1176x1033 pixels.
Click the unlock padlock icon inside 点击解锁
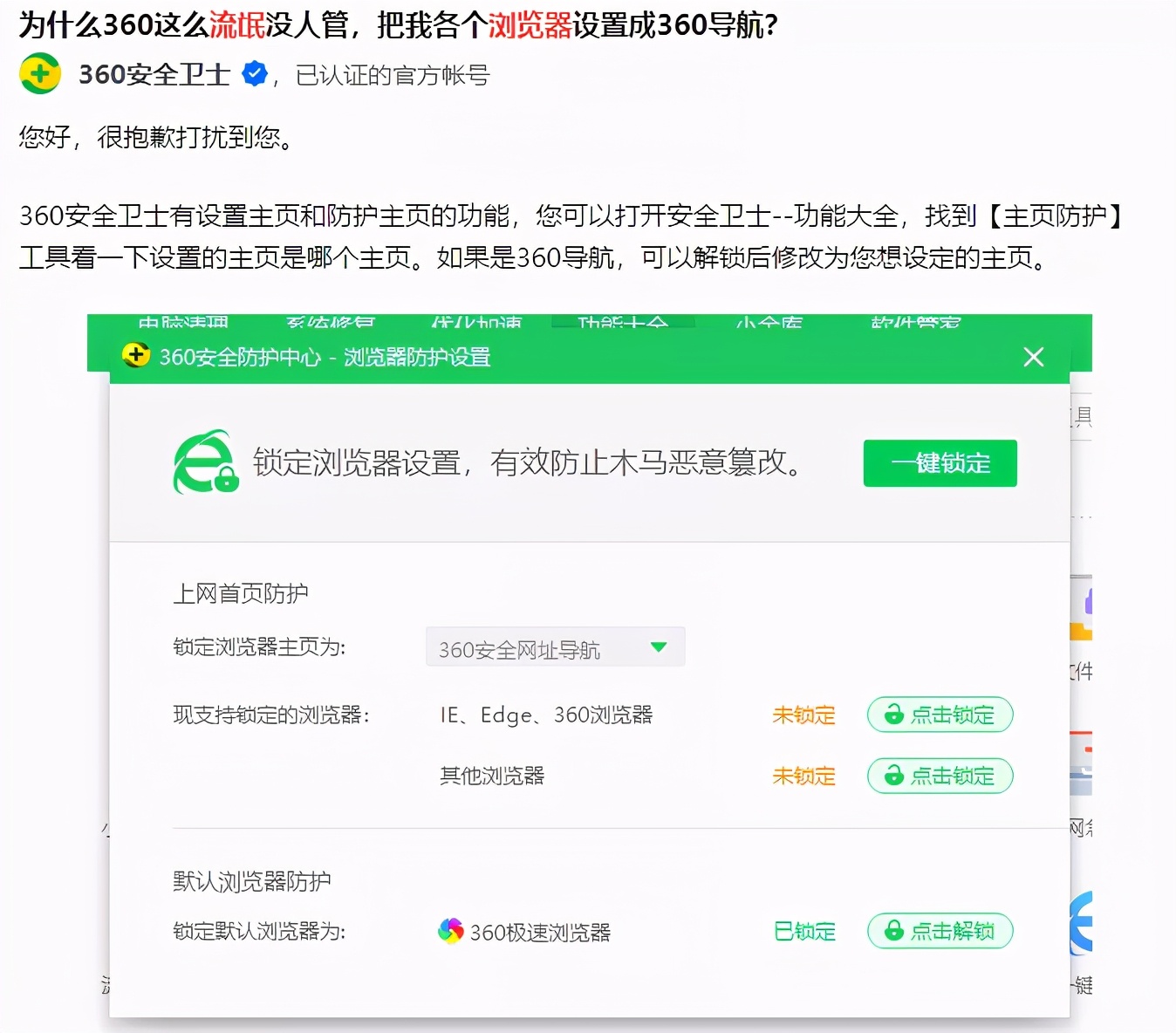(x=892, y=931)
